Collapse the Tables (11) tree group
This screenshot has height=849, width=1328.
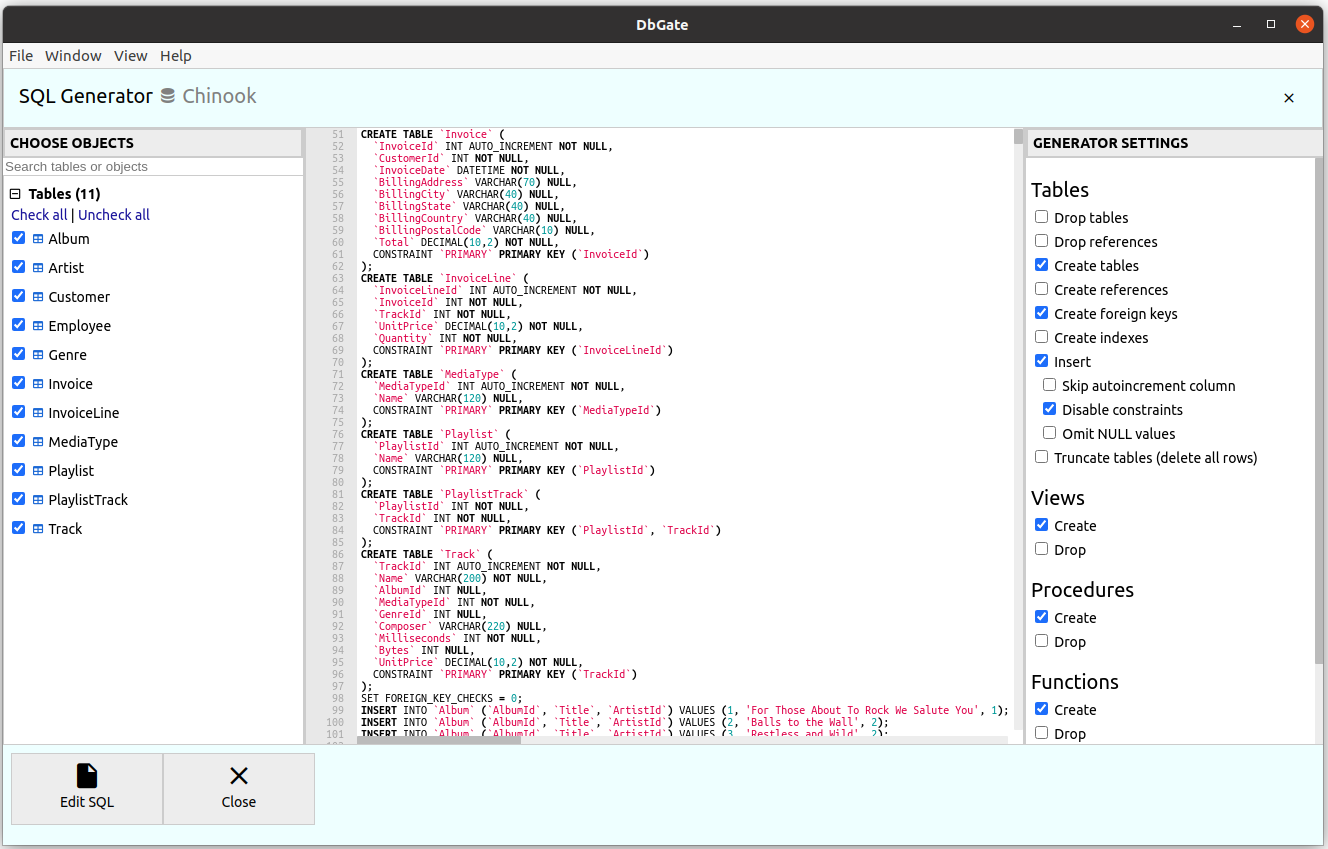tap(16, 194)
